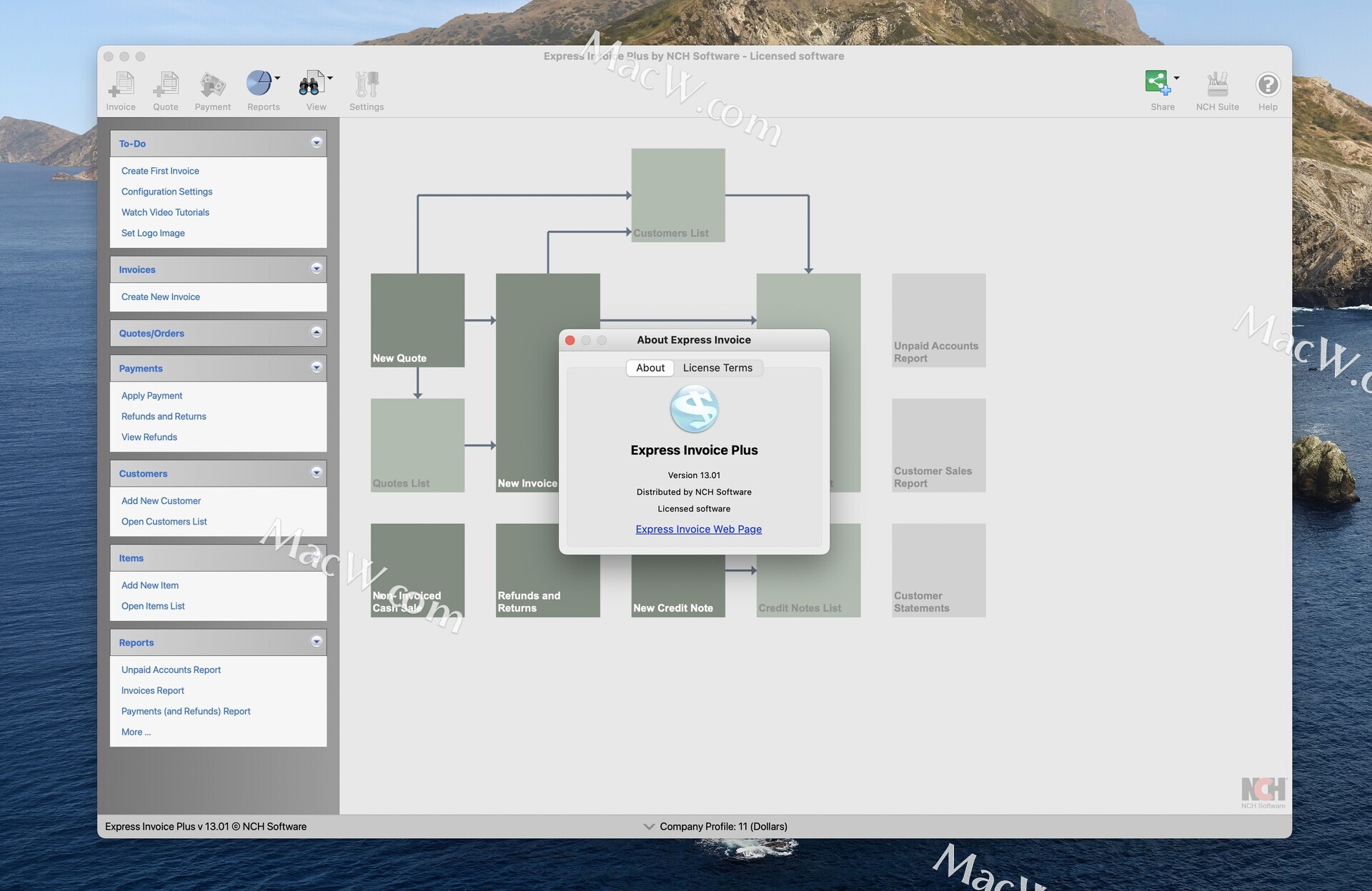Click the Non-Invoiced Cash Sale tile

coord(417,570)
